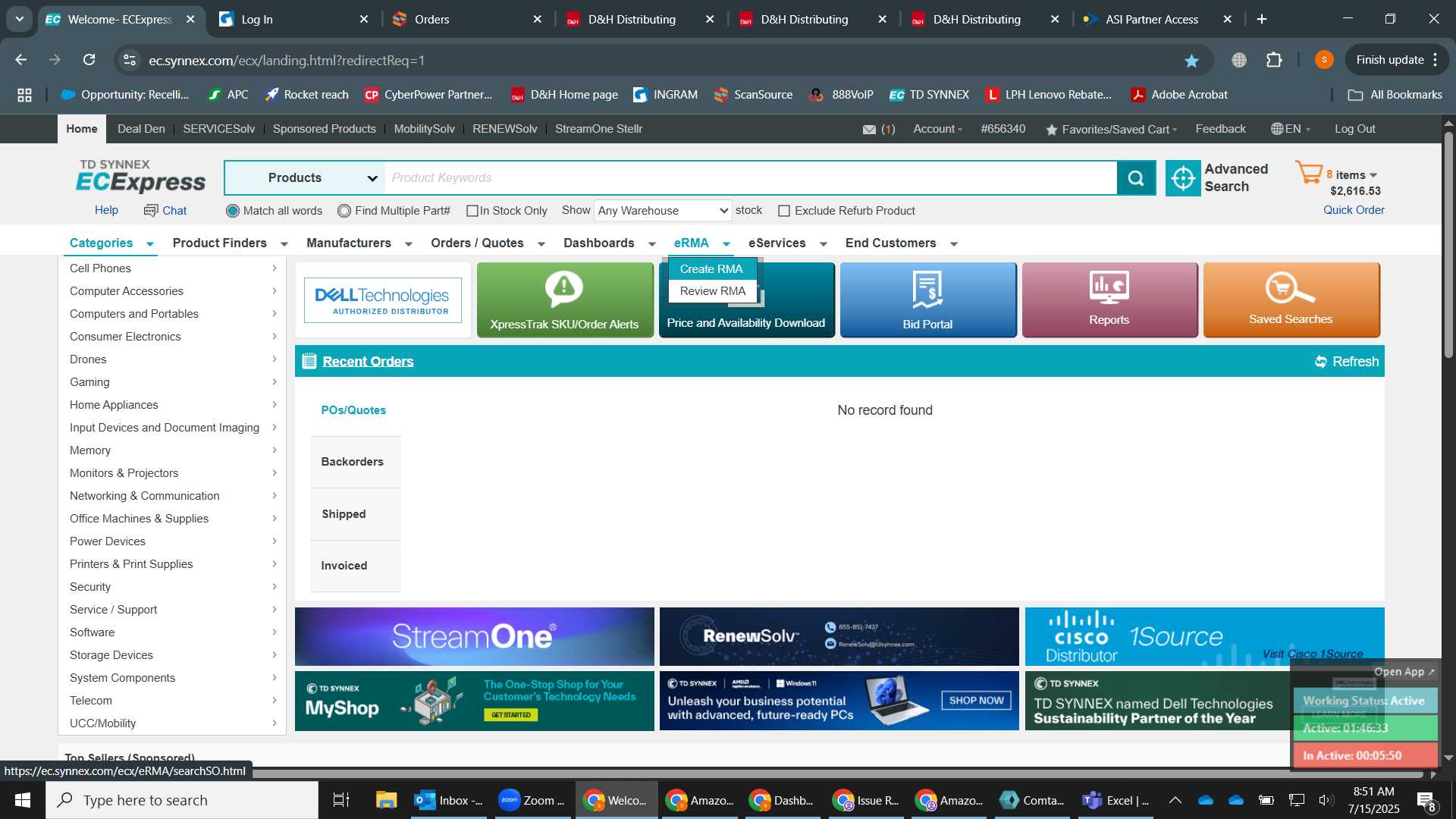Open the Adobe Acrobat bookmark
The image size is (1456, 819).
tap(1179, 95)
